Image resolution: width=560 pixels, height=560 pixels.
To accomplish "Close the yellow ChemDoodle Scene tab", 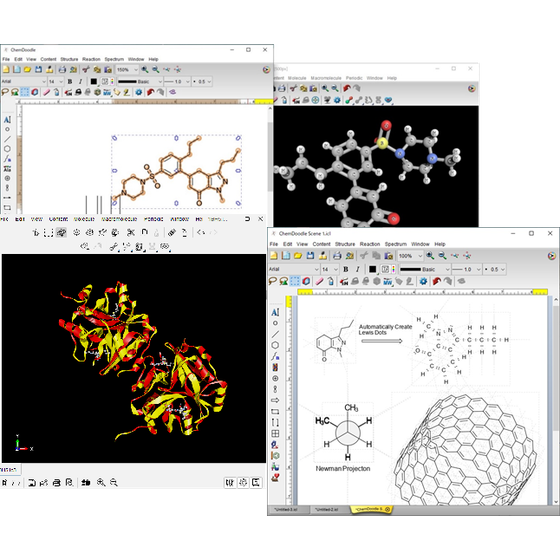I will 388,509.
